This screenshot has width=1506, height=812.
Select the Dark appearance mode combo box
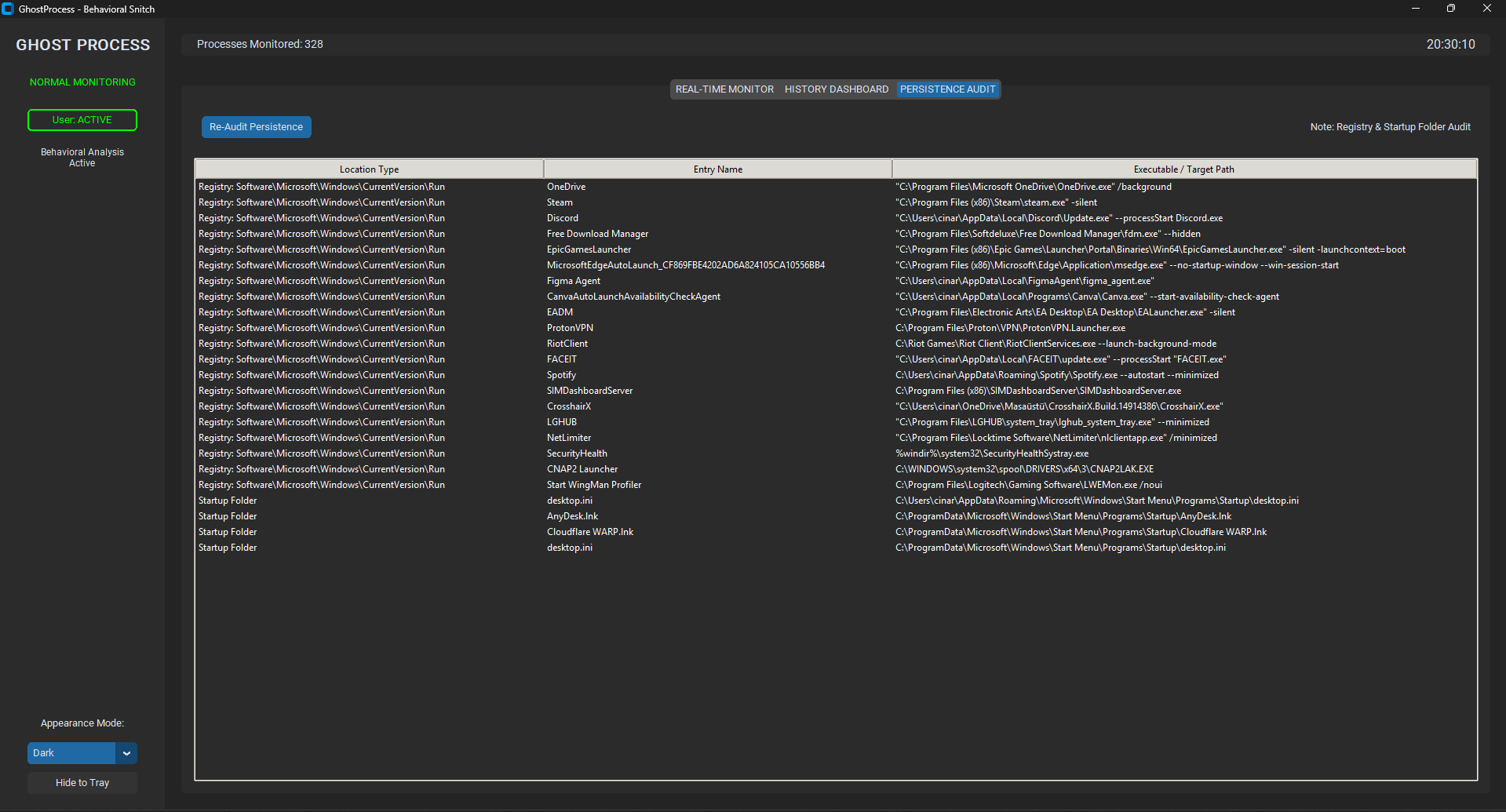click(71, 753)
